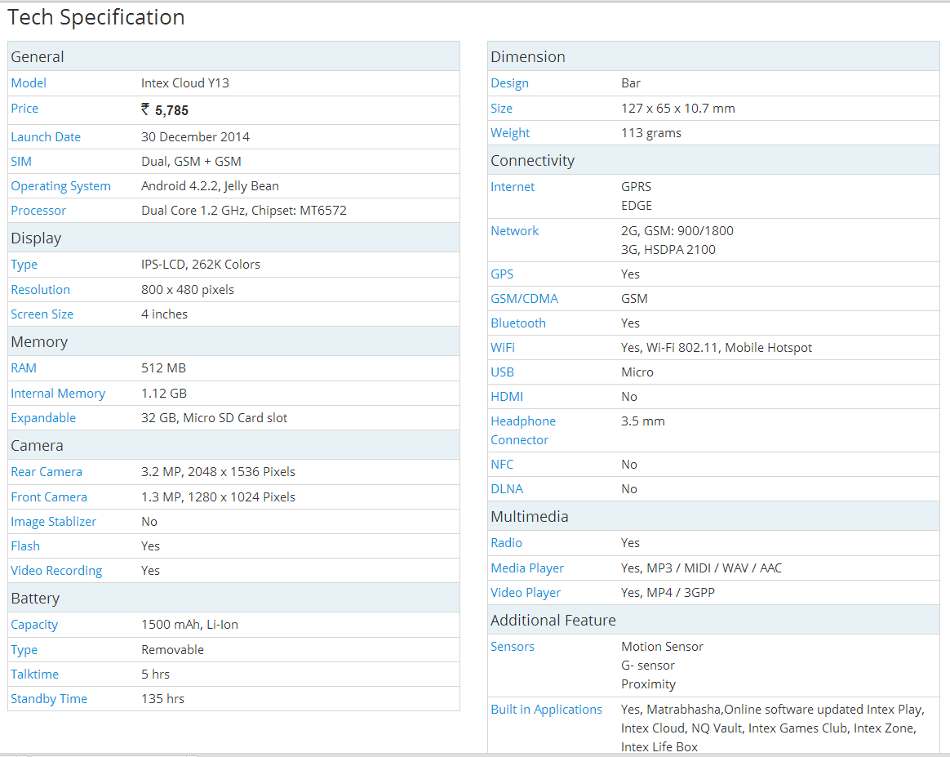950x757 pixels.
Task: Click the Sensors link
Action: pyautogui.click(x=513, y=647)
